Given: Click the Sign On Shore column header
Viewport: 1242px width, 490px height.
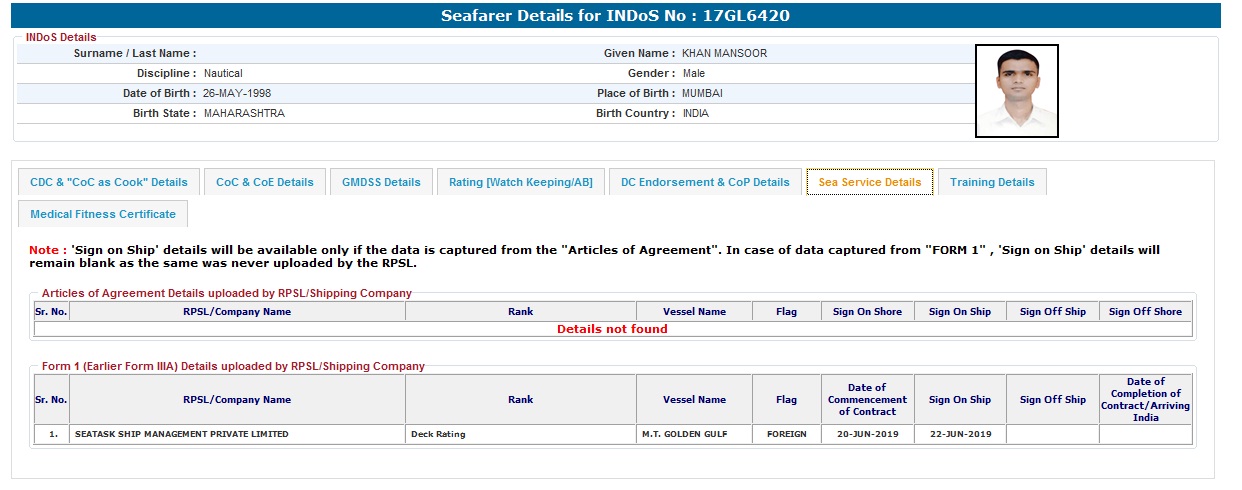Looking at the screenshot, I should pos(867,312).
